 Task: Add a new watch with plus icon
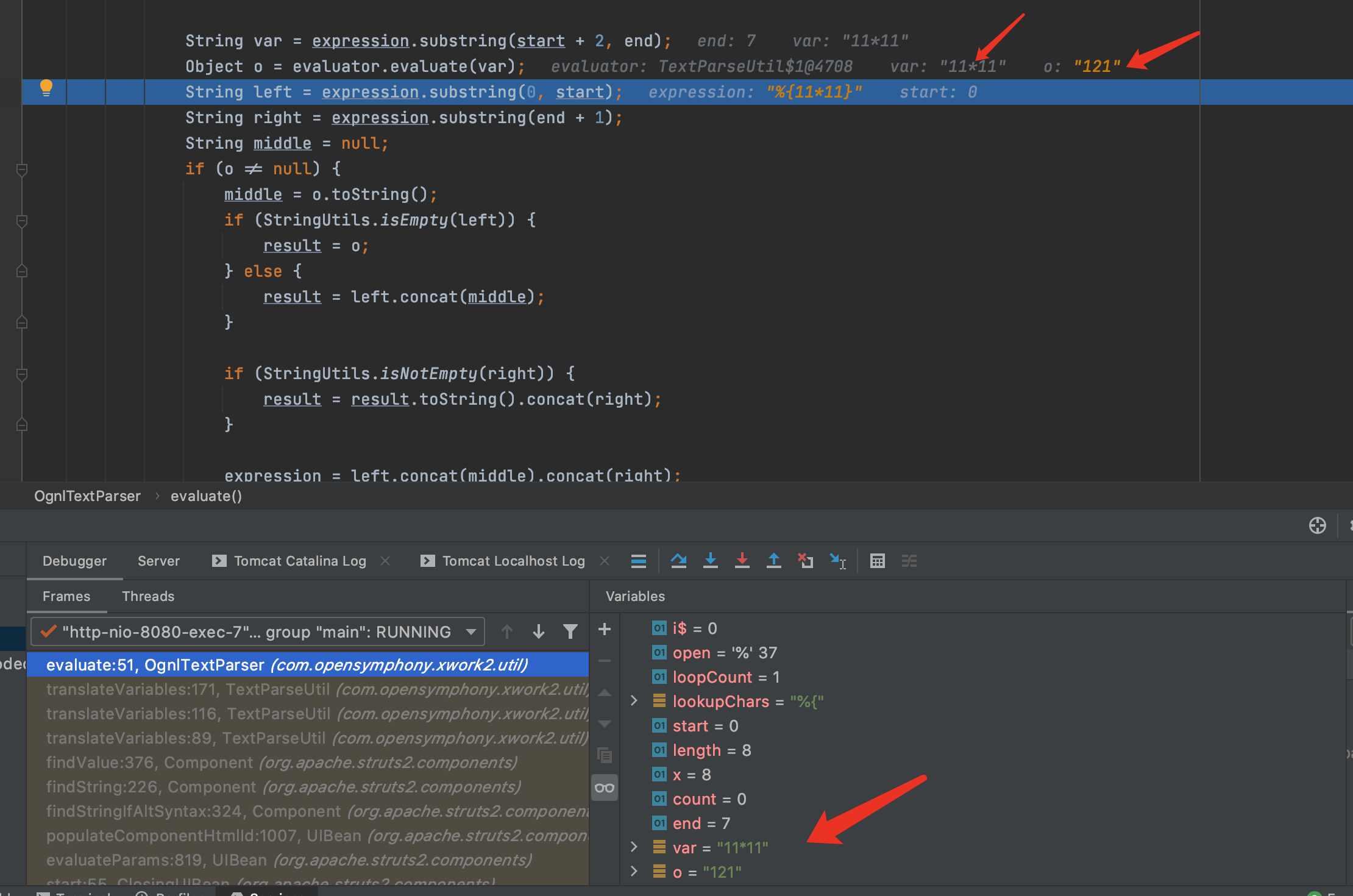pos(605,629)
